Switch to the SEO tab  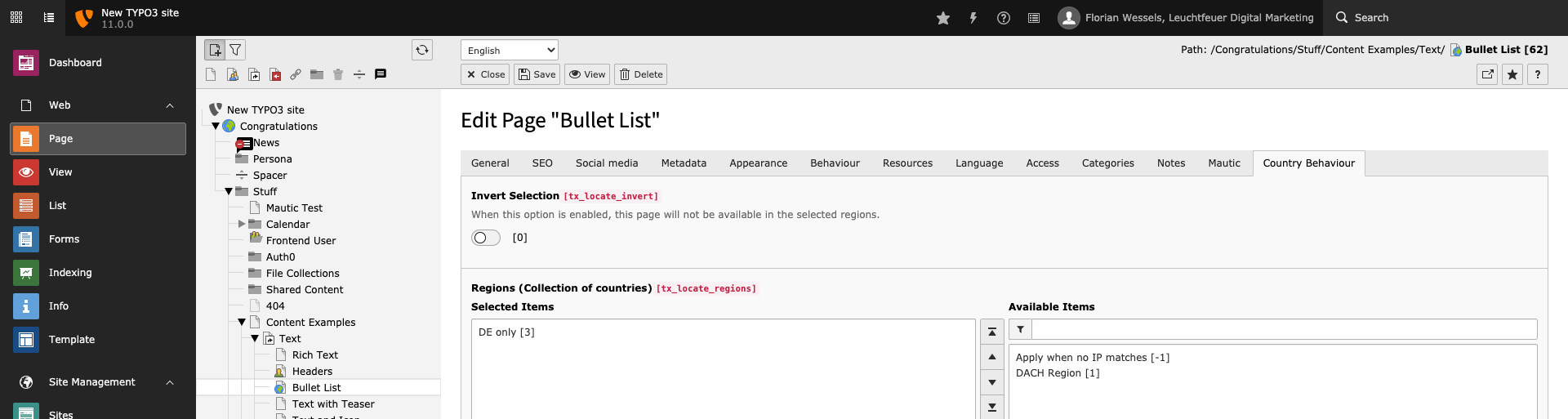click(542, 163)
